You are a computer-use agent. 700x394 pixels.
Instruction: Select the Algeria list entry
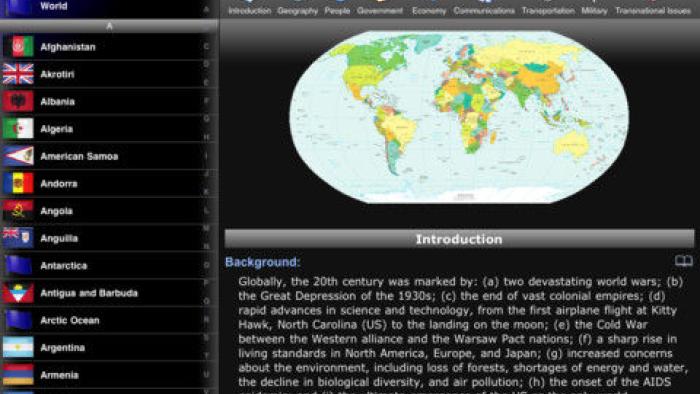pos(109,129)
